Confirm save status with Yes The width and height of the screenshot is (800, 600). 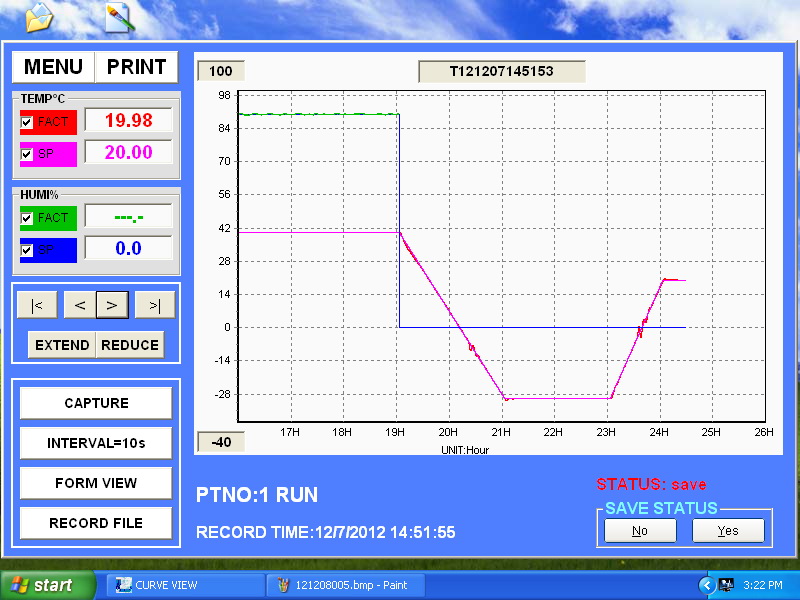point(728,531)
